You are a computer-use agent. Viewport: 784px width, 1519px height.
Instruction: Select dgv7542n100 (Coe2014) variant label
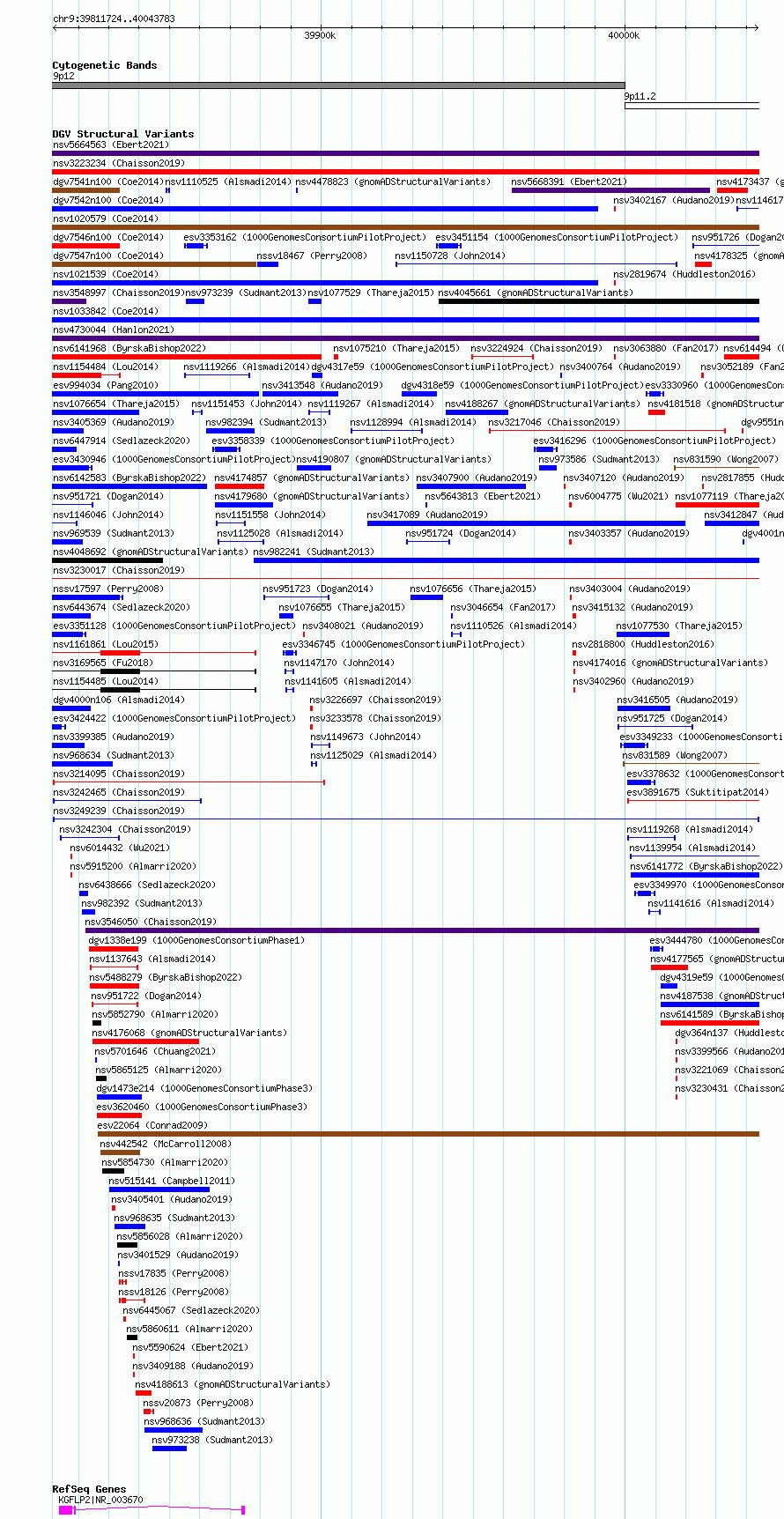tap(108, 200)
